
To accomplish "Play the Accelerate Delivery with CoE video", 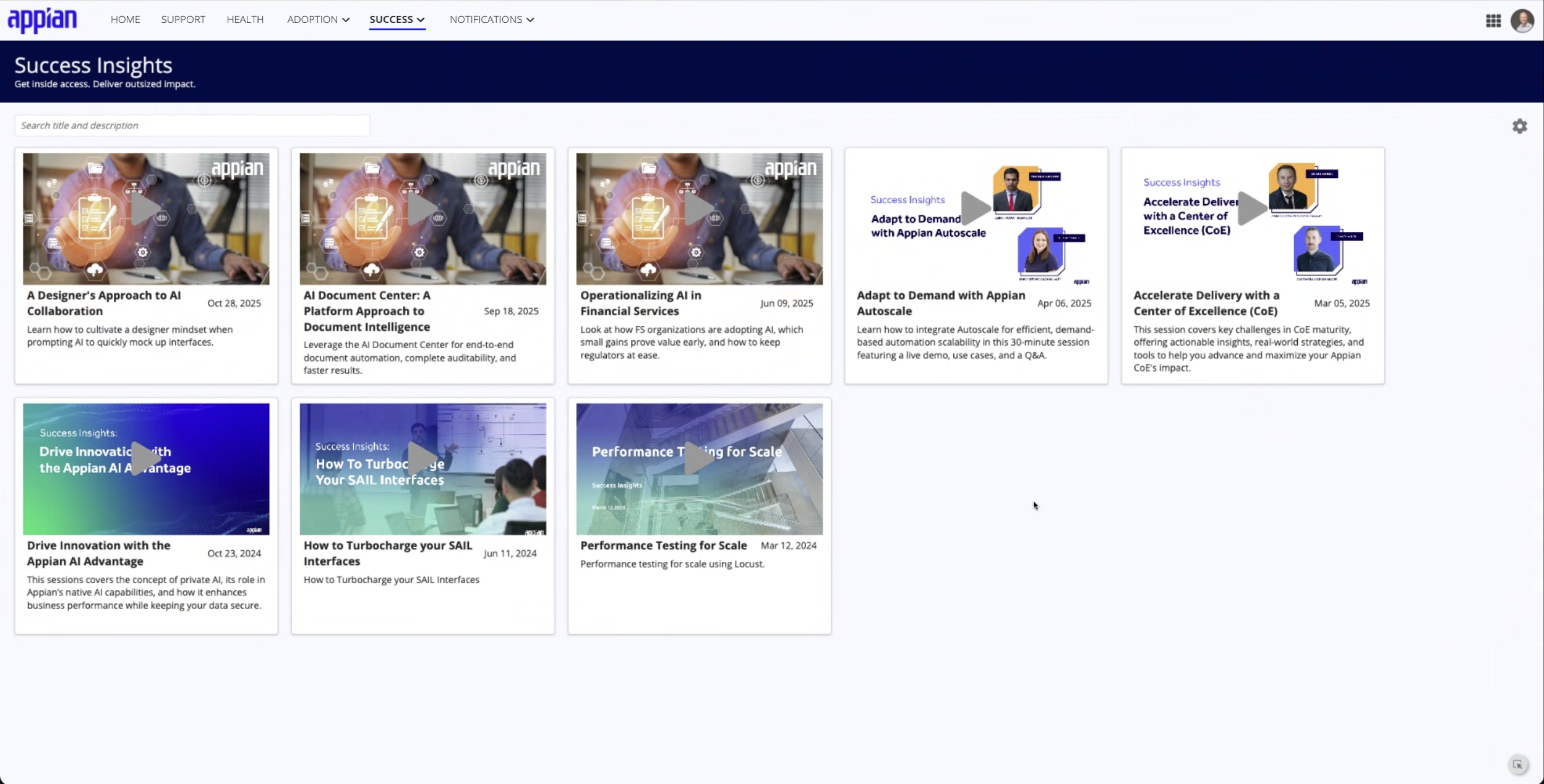I will tap(1253, 208).
